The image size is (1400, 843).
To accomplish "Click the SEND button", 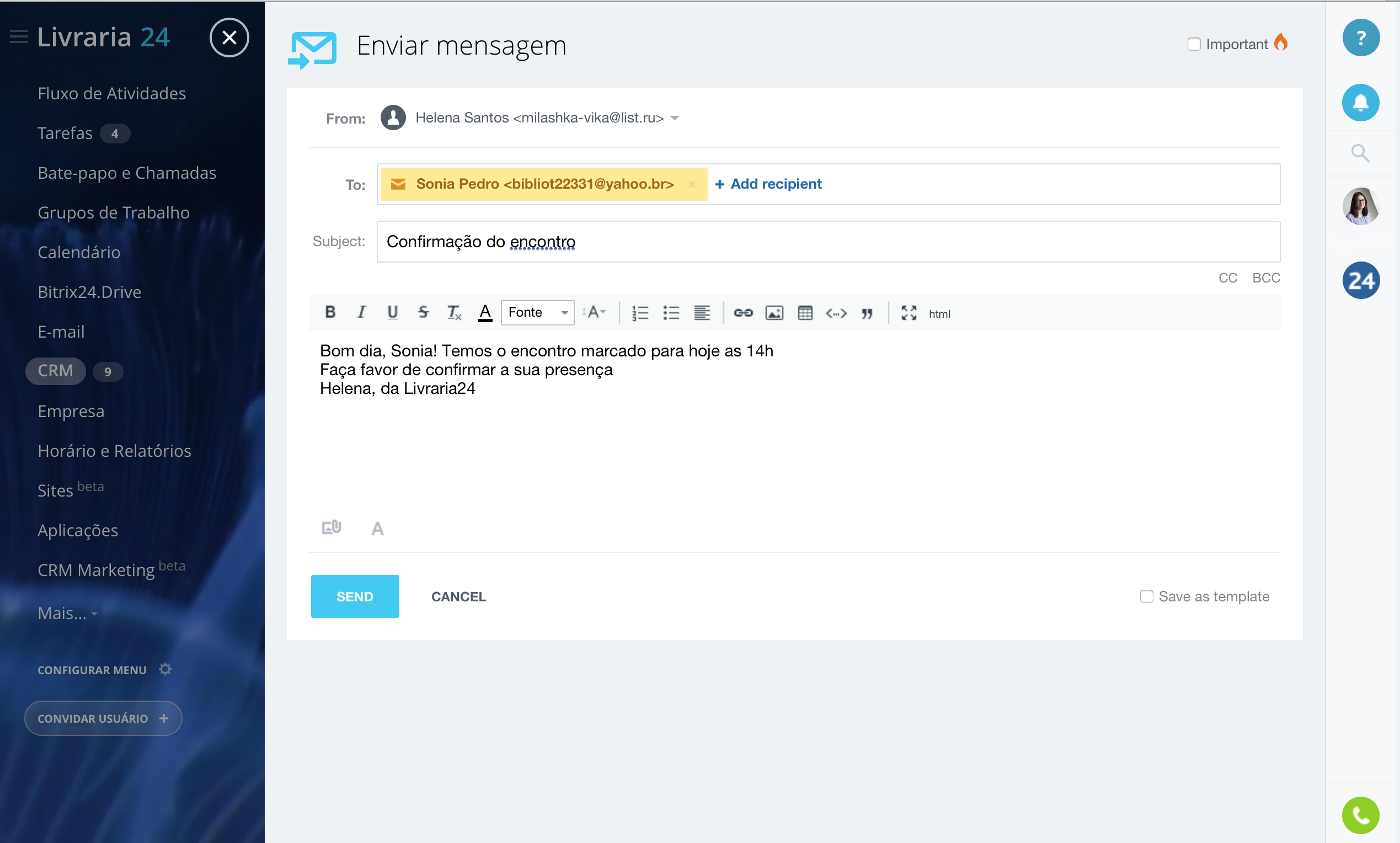I will pos(355,596).
